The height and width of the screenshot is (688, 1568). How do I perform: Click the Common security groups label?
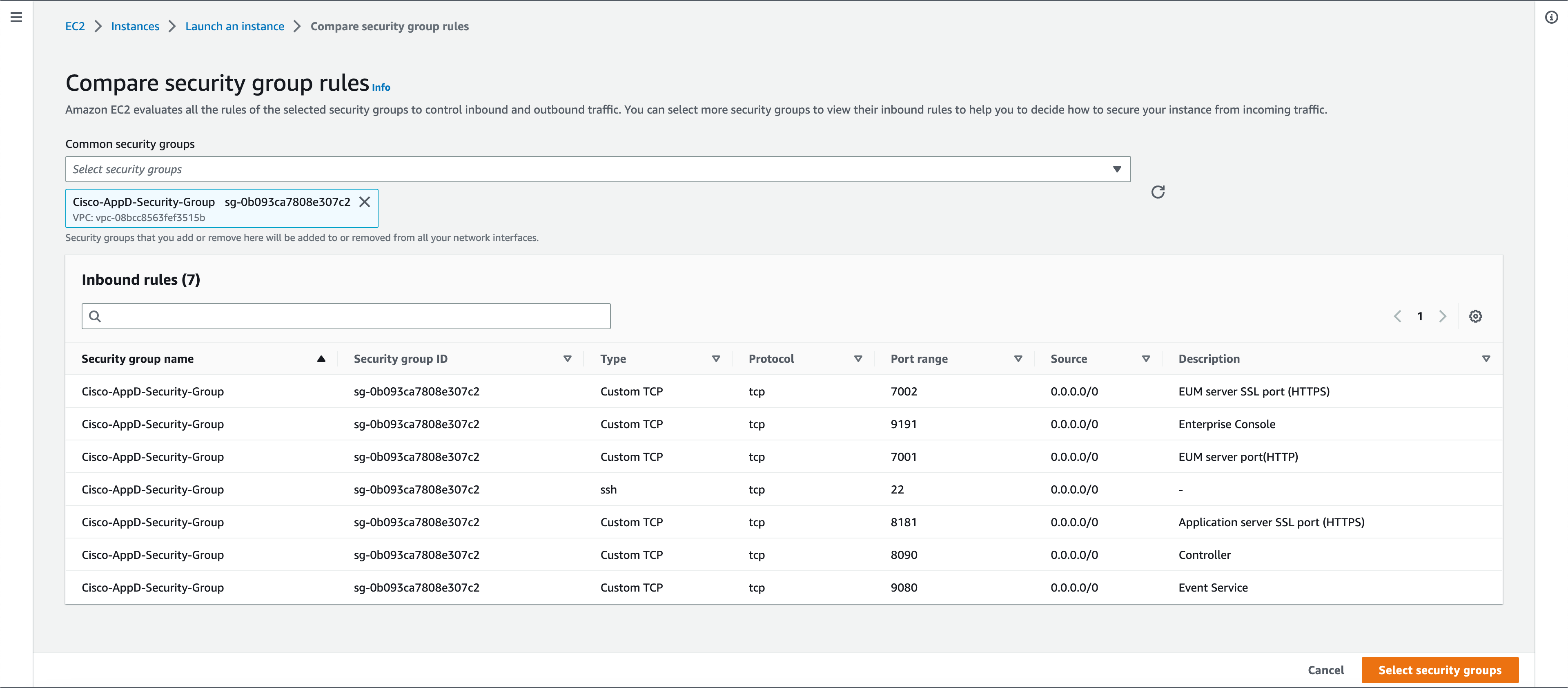point(130,144)
